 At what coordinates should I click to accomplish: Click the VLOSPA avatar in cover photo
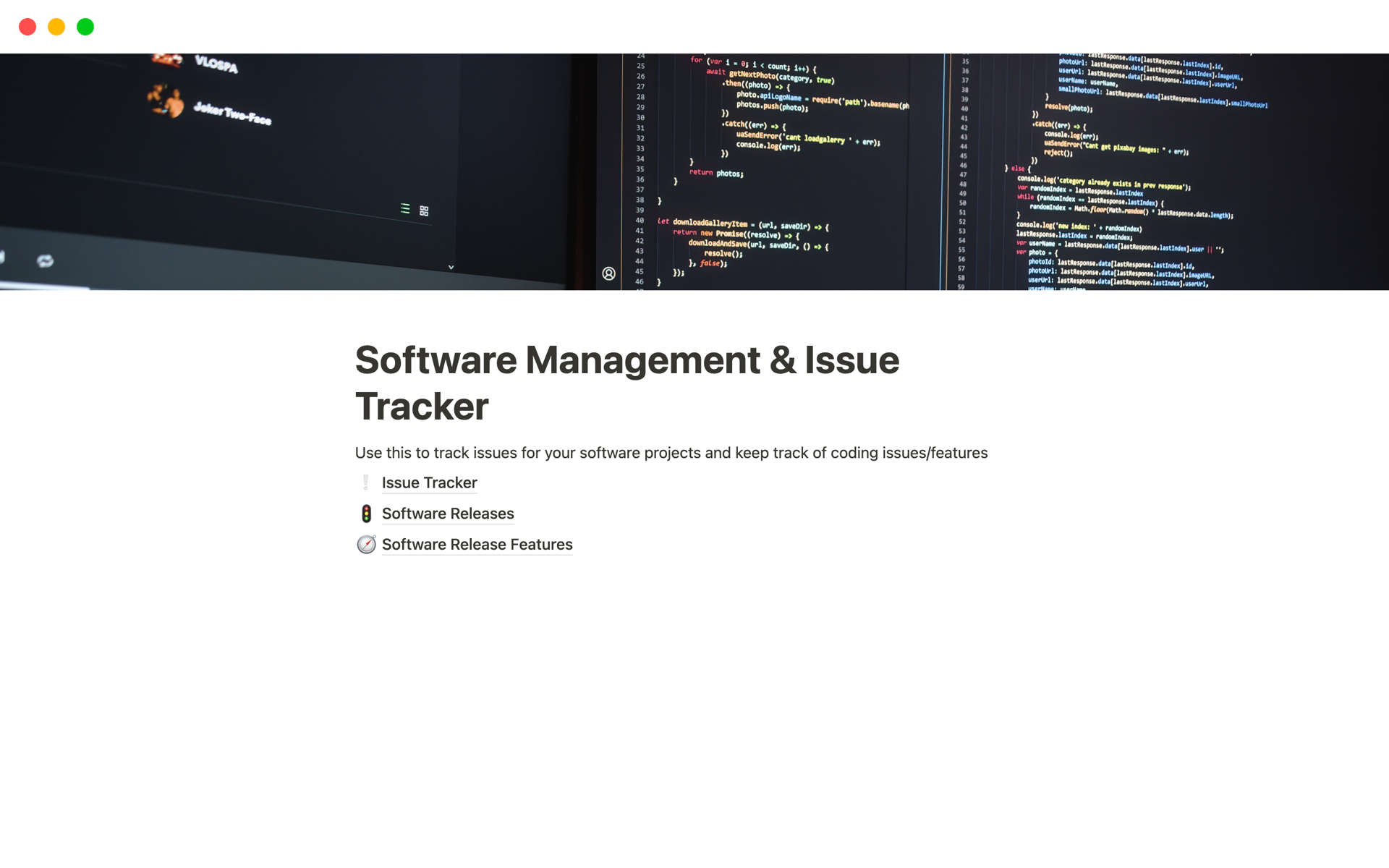[168, 59]
